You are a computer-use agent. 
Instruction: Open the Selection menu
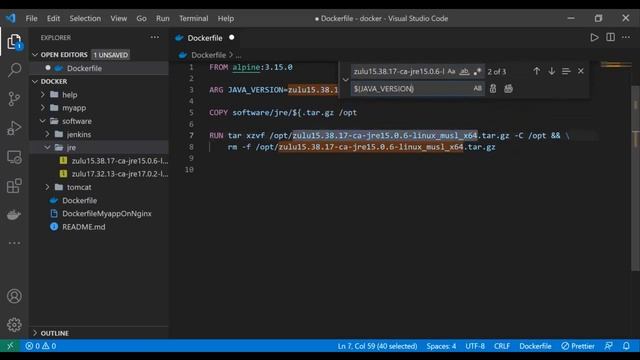click(x=85, y=18)
